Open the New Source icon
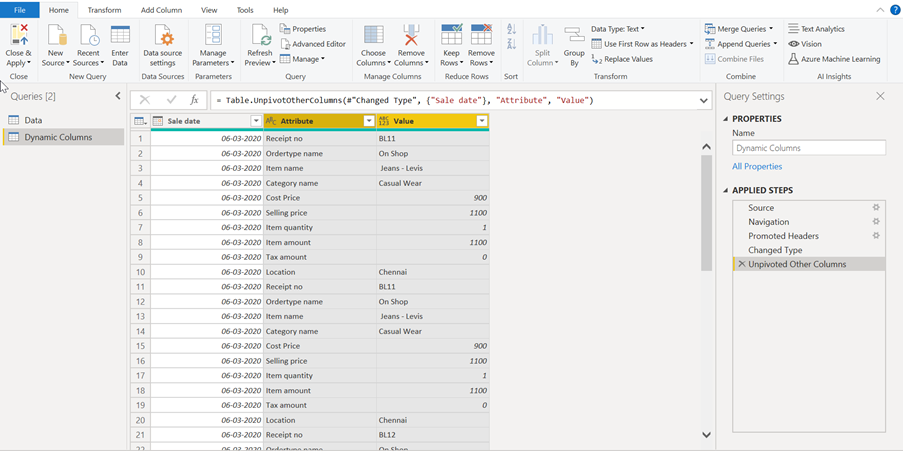This screenshot has width=903, height=451. (56, 35)
